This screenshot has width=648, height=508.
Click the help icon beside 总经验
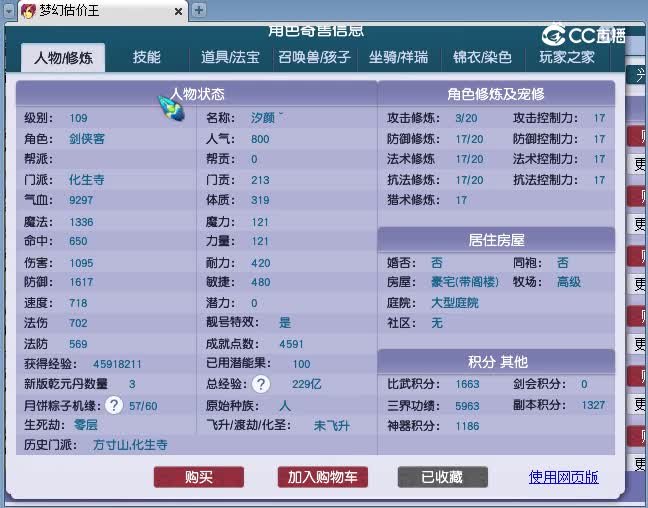coord(261,384)
